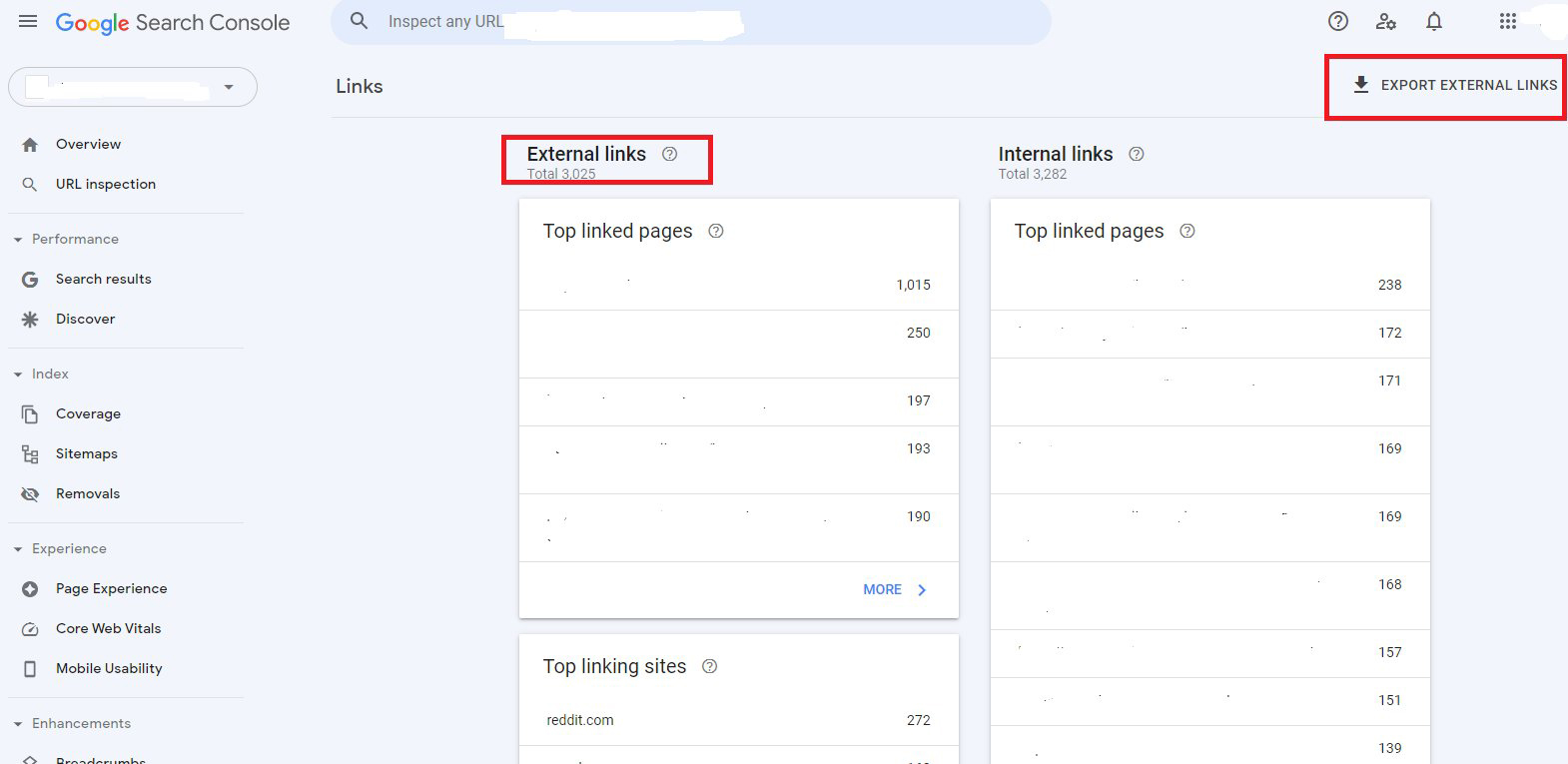Collapse the Enhancements section
Image resolution: width=1568 pixels, height=764 pixels.
click(18, 724)
